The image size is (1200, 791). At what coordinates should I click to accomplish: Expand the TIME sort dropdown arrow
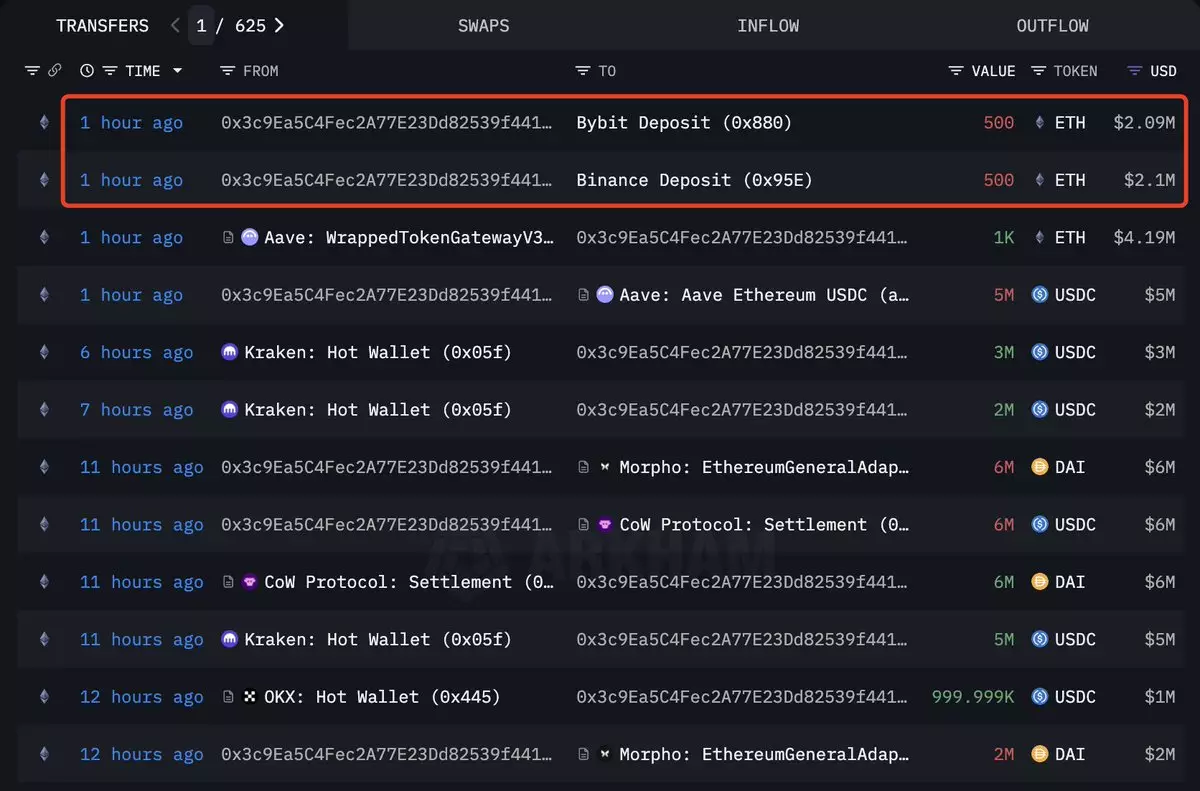[x=178, y=71]
